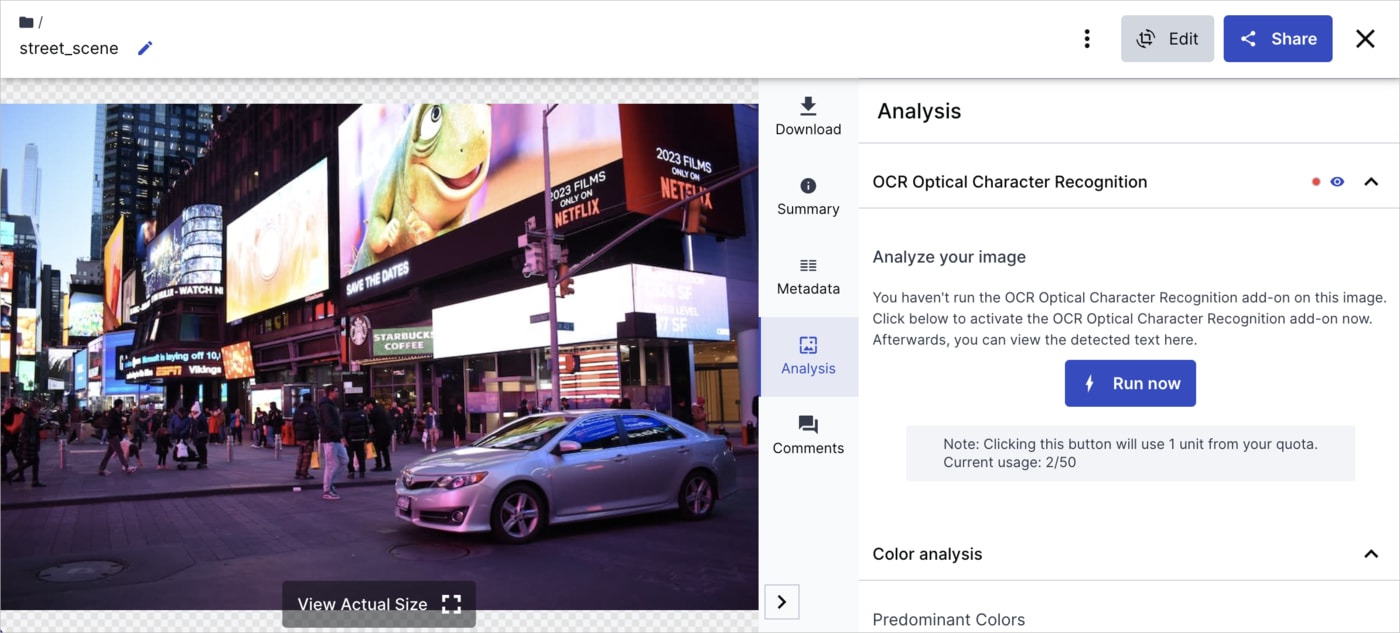Viewport: 1400px width, 633px height.
Task: Click the 'Analyze your image' heading
Action: pyautogui.click(x=949, y=257)
